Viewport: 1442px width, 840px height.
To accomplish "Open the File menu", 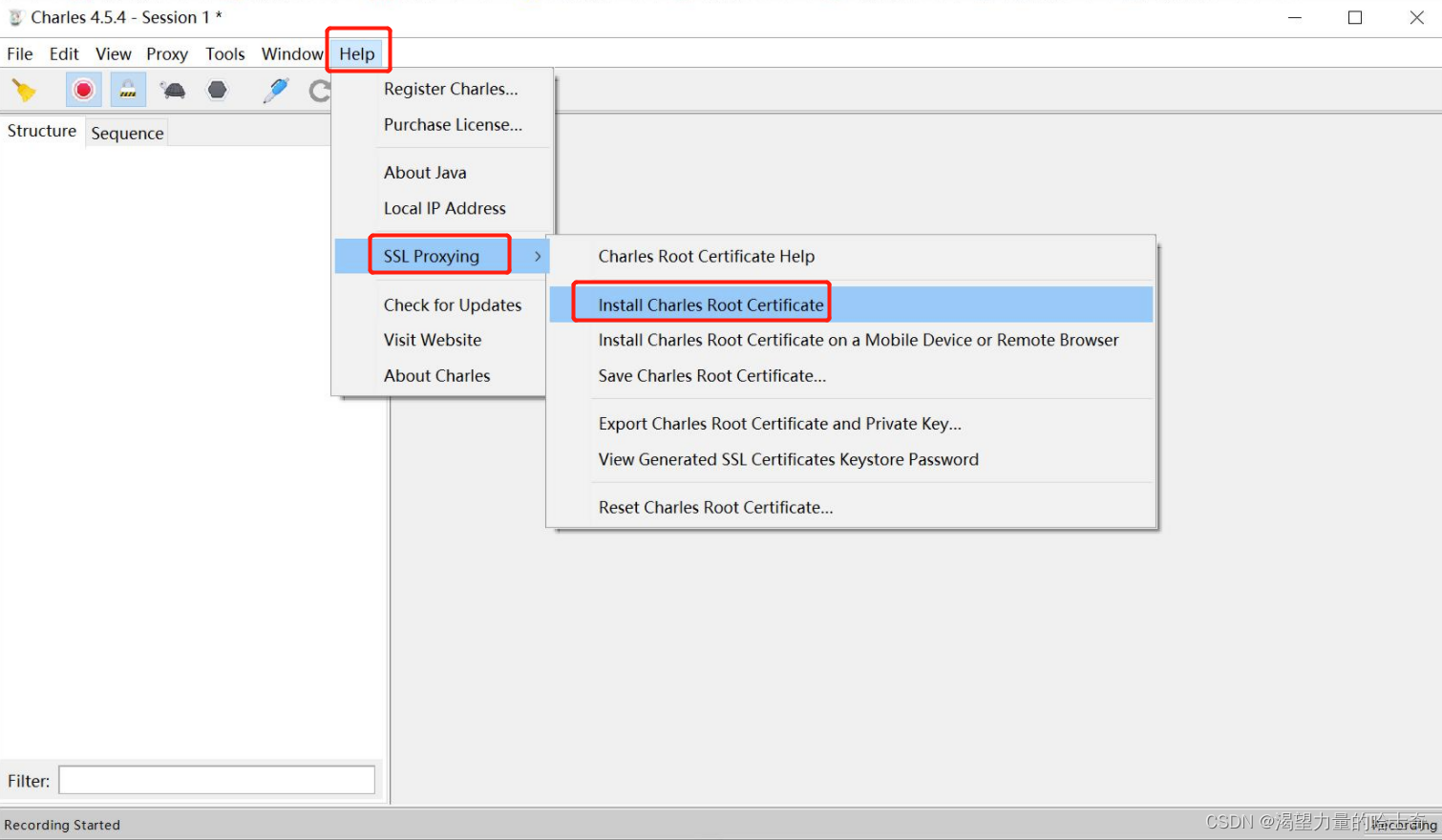I will click(20, 54).
